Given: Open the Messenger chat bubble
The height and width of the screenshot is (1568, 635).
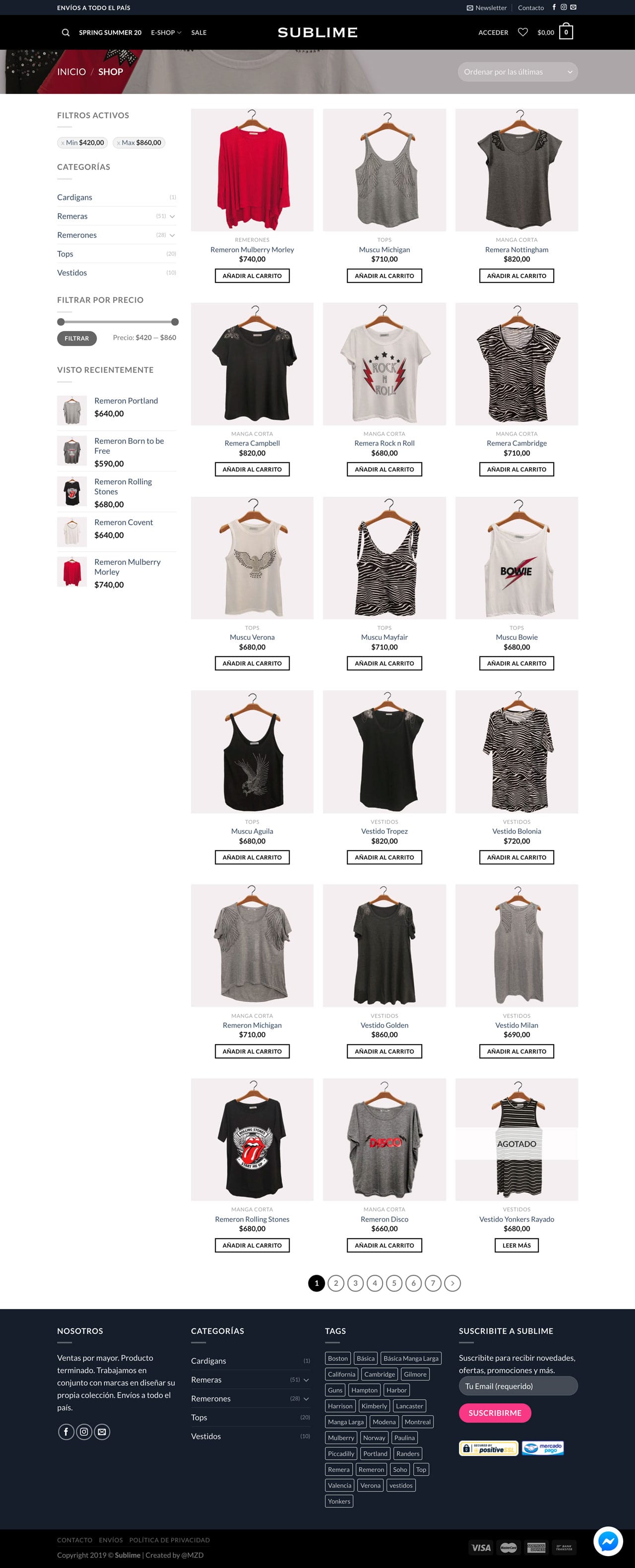Looking at the screenshot, I should point(608,1541).
